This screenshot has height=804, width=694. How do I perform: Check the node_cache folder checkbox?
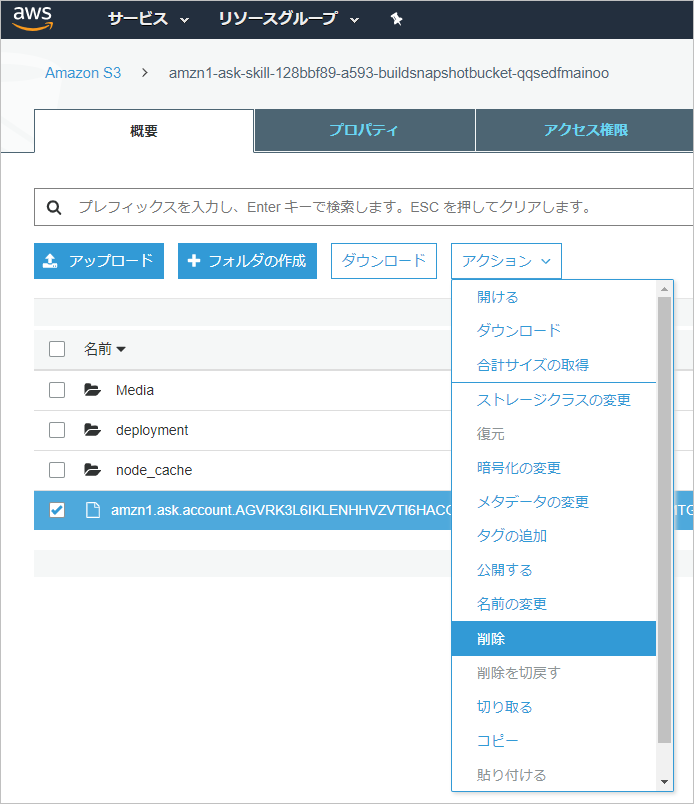click(x=57, y=470)
